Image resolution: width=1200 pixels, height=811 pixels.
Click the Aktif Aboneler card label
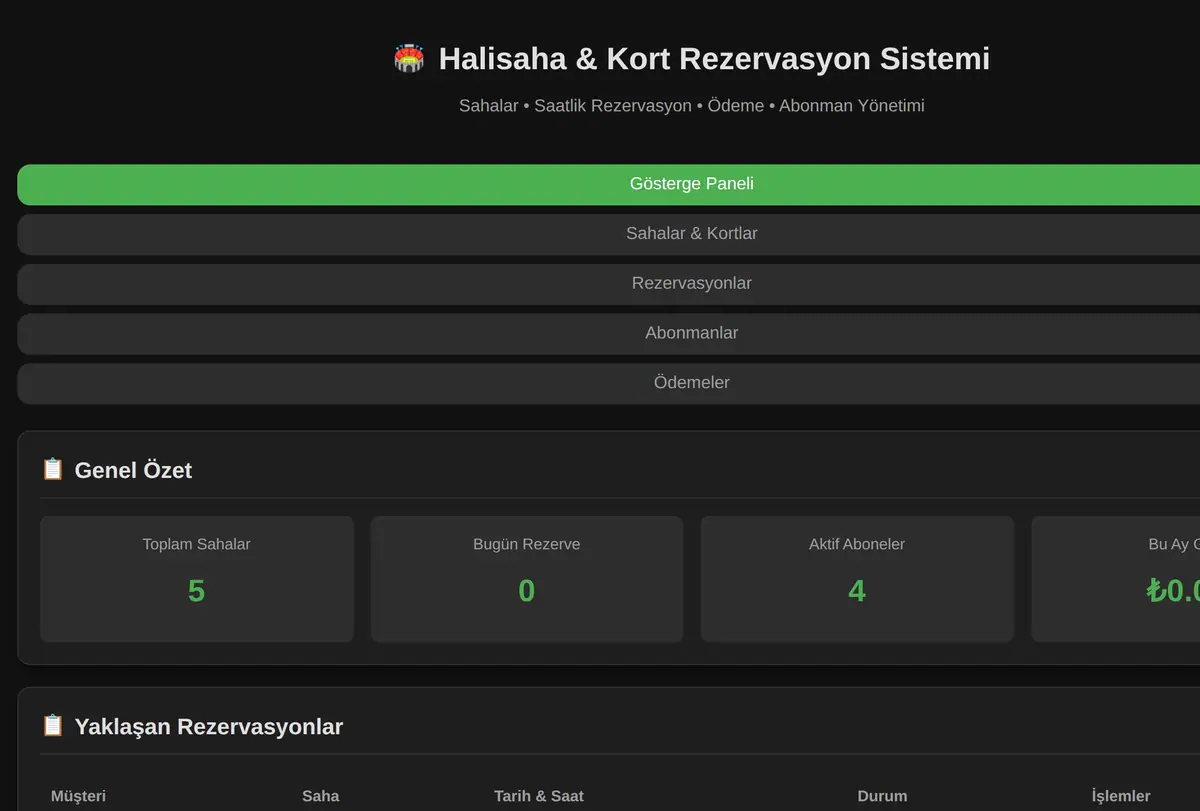(857, 544)
